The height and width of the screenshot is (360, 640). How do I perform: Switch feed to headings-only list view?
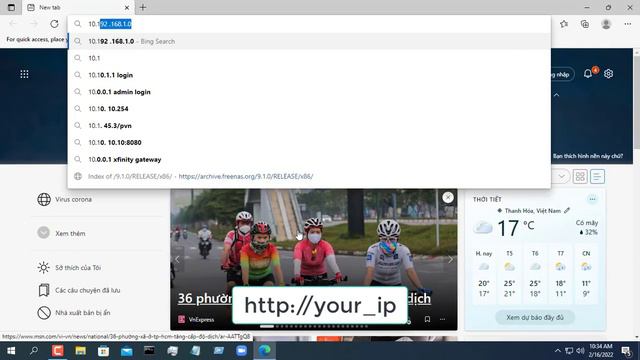coord(597,176)
